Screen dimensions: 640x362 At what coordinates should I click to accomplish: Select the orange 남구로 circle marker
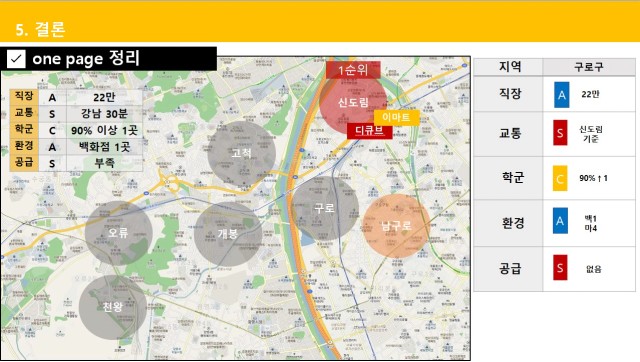(x=396, y=226)
